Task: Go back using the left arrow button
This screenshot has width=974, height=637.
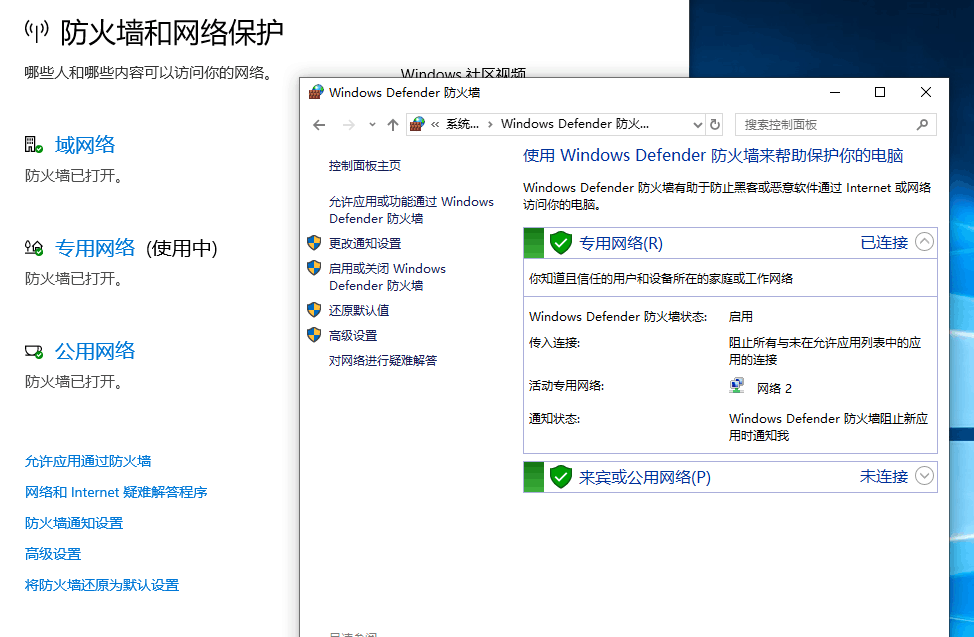Action: coord(319,125)
